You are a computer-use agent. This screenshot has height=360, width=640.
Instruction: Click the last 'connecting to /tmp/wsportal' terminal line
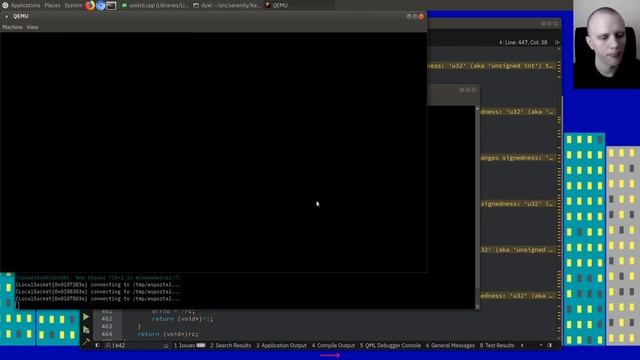(x=98, y=299)
